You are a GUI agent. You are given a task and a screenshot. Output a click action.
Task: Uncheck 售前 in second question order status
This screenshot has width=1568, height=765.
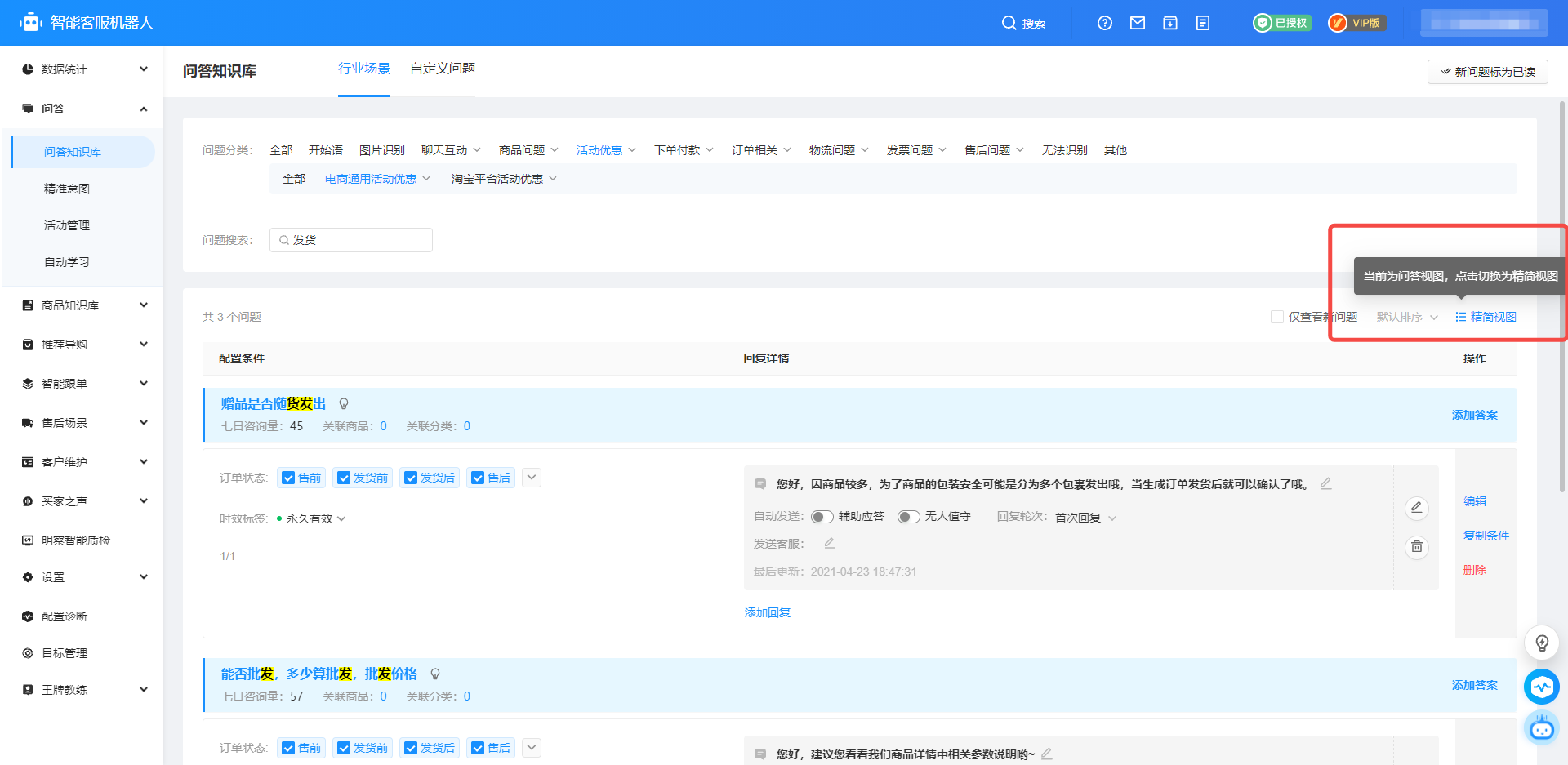click(x=288, y=748)
